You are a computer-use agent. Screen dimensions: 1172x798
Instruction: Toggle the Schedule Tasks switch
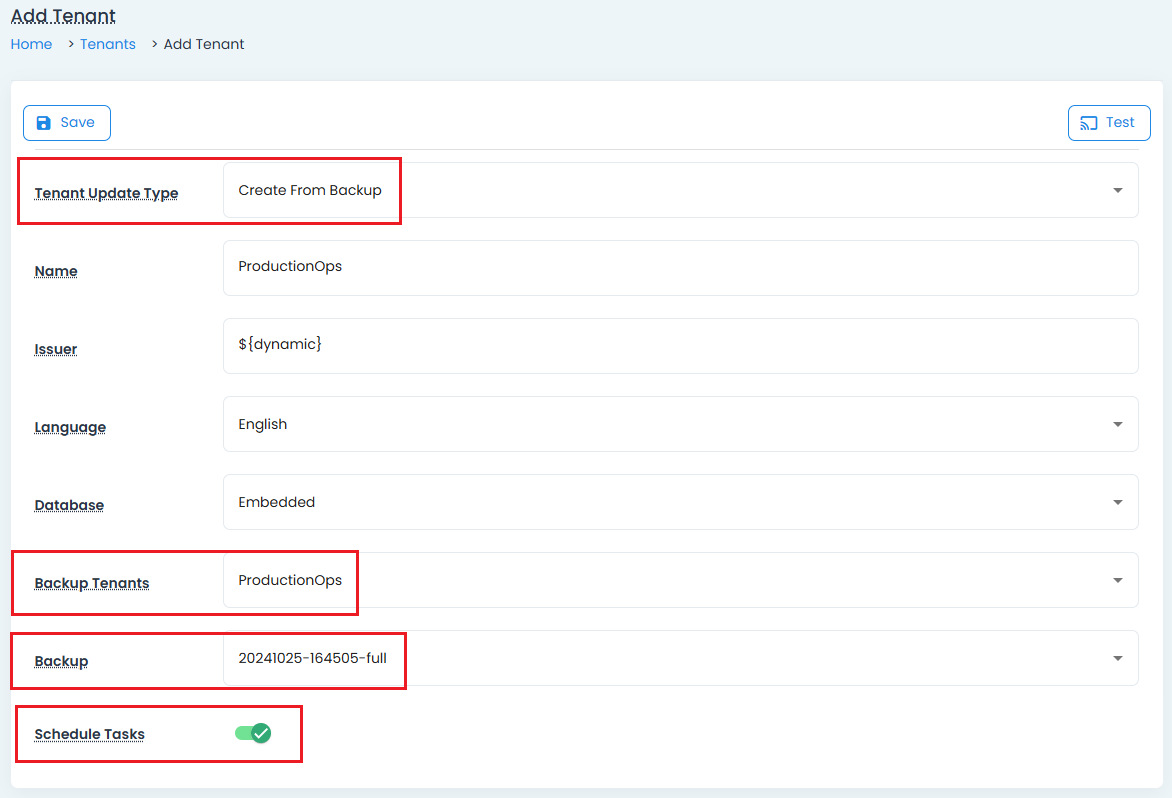pyautogui.click(x=253, y=733)
